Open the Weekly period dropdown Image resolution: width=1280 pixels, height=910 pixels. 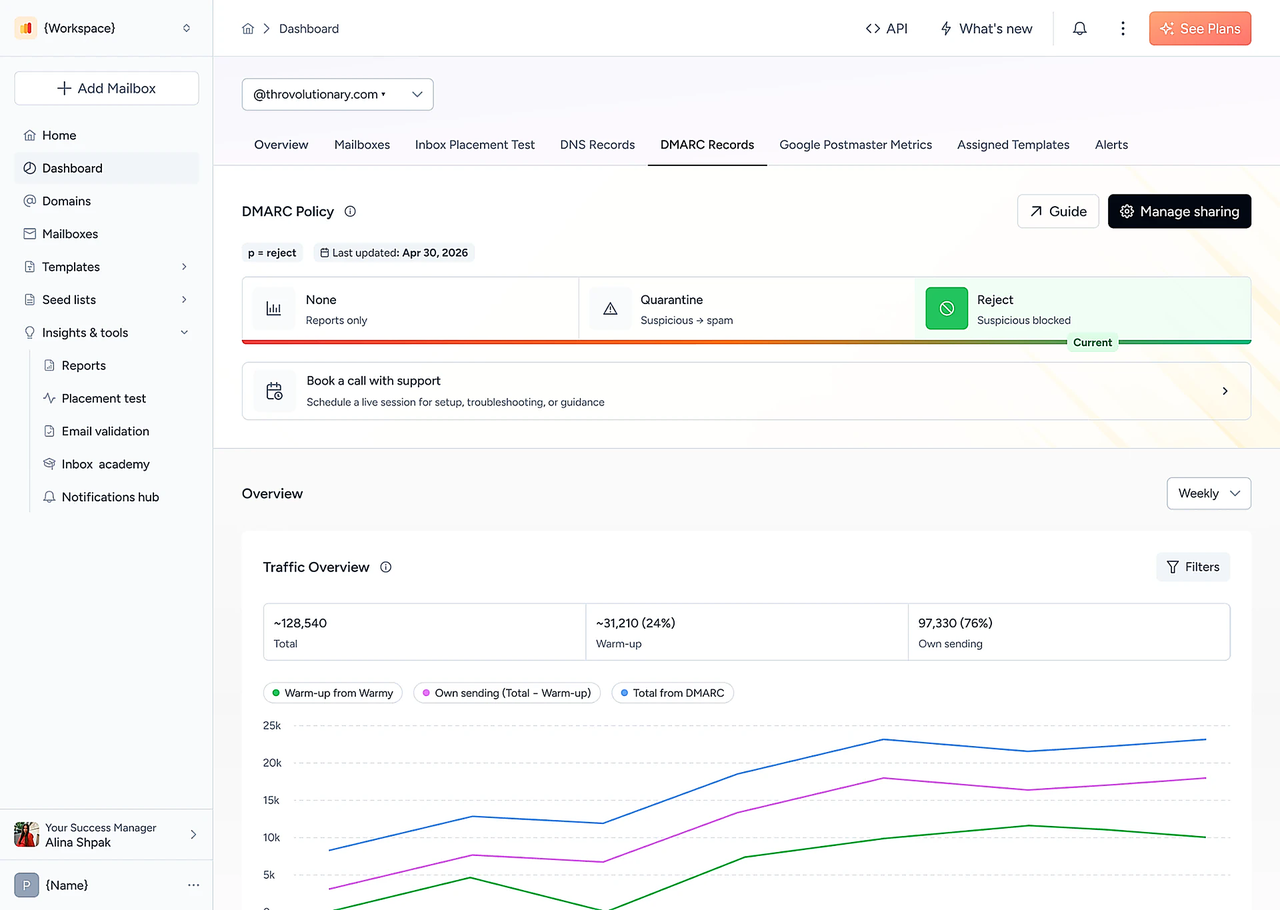[x=1209, y=493]
